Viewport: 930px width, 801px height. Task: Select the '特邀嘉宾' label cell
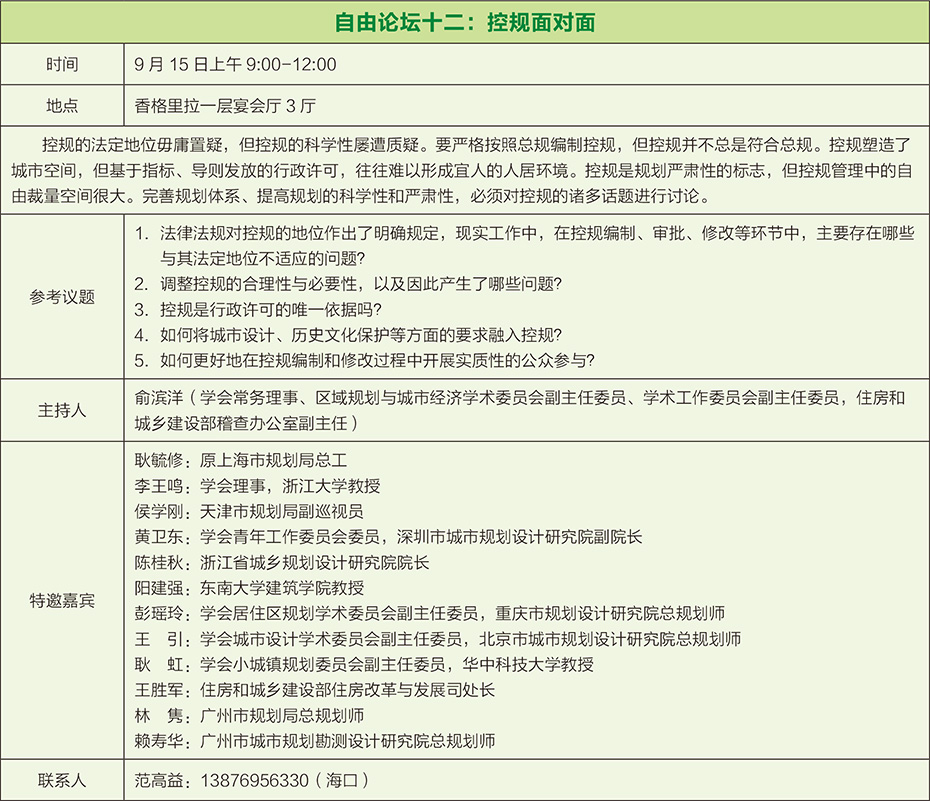pos(62,601)
